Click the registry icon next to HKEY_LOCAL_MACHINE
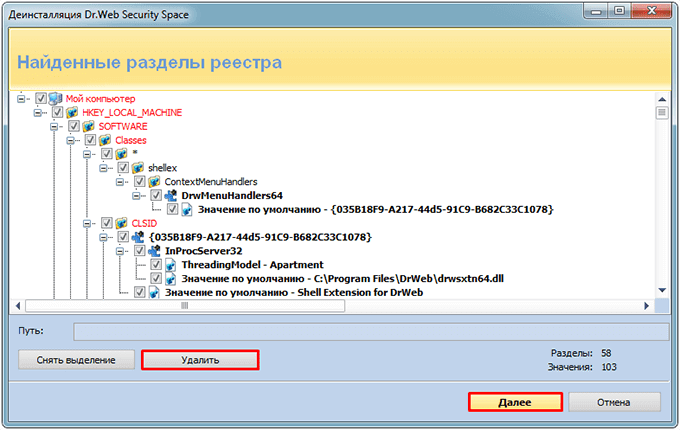 (x=72, y=112)
